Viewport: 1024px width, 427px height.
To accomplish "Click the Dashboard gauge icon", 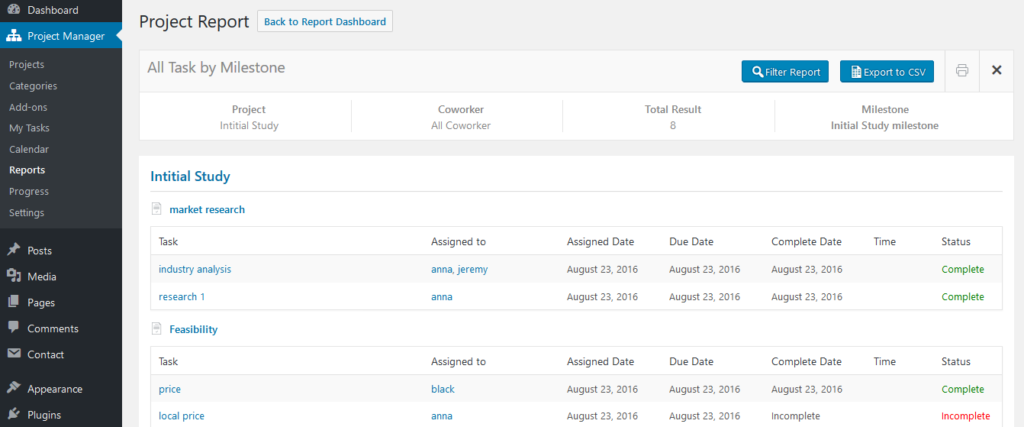I will tap(13, 10).
